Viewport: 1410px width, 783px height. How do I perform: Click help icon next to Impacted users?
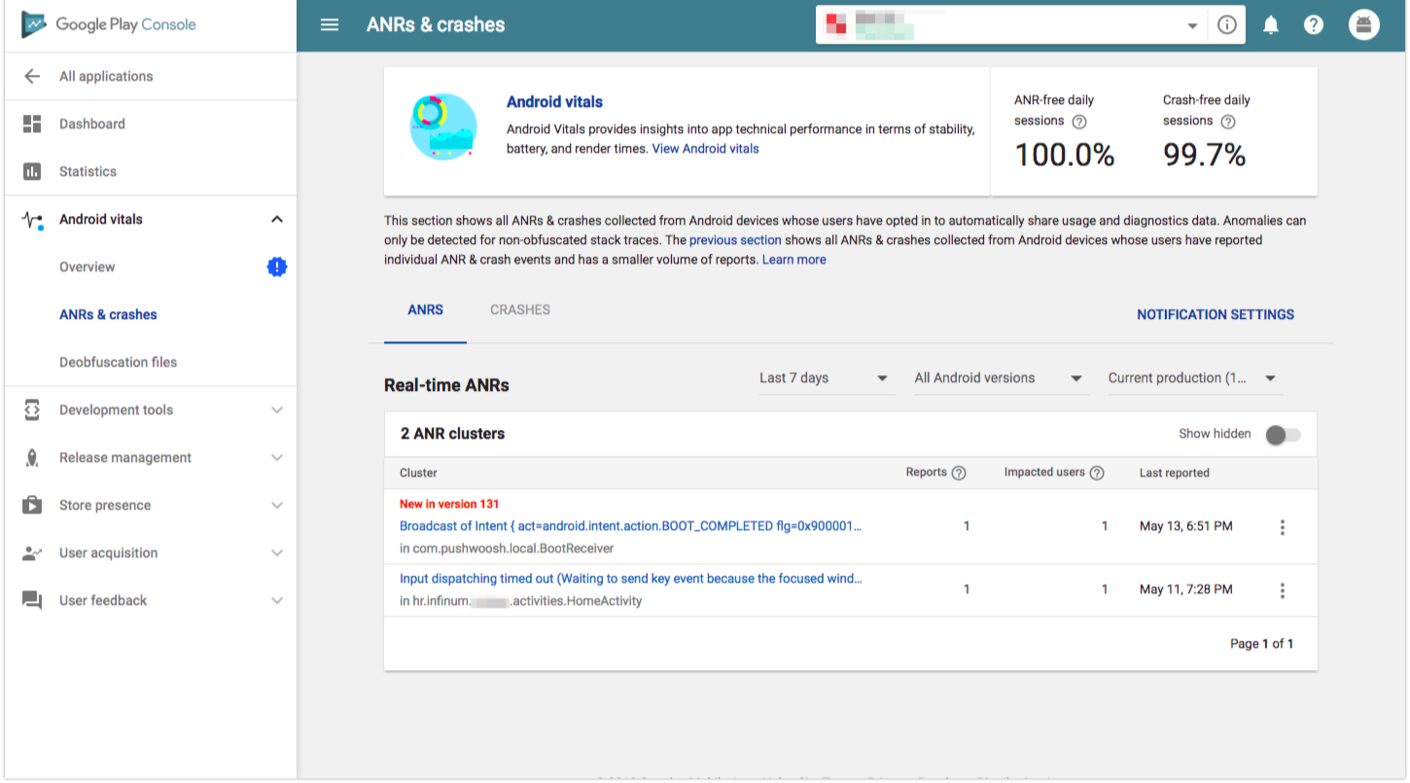click(1097, 473)
